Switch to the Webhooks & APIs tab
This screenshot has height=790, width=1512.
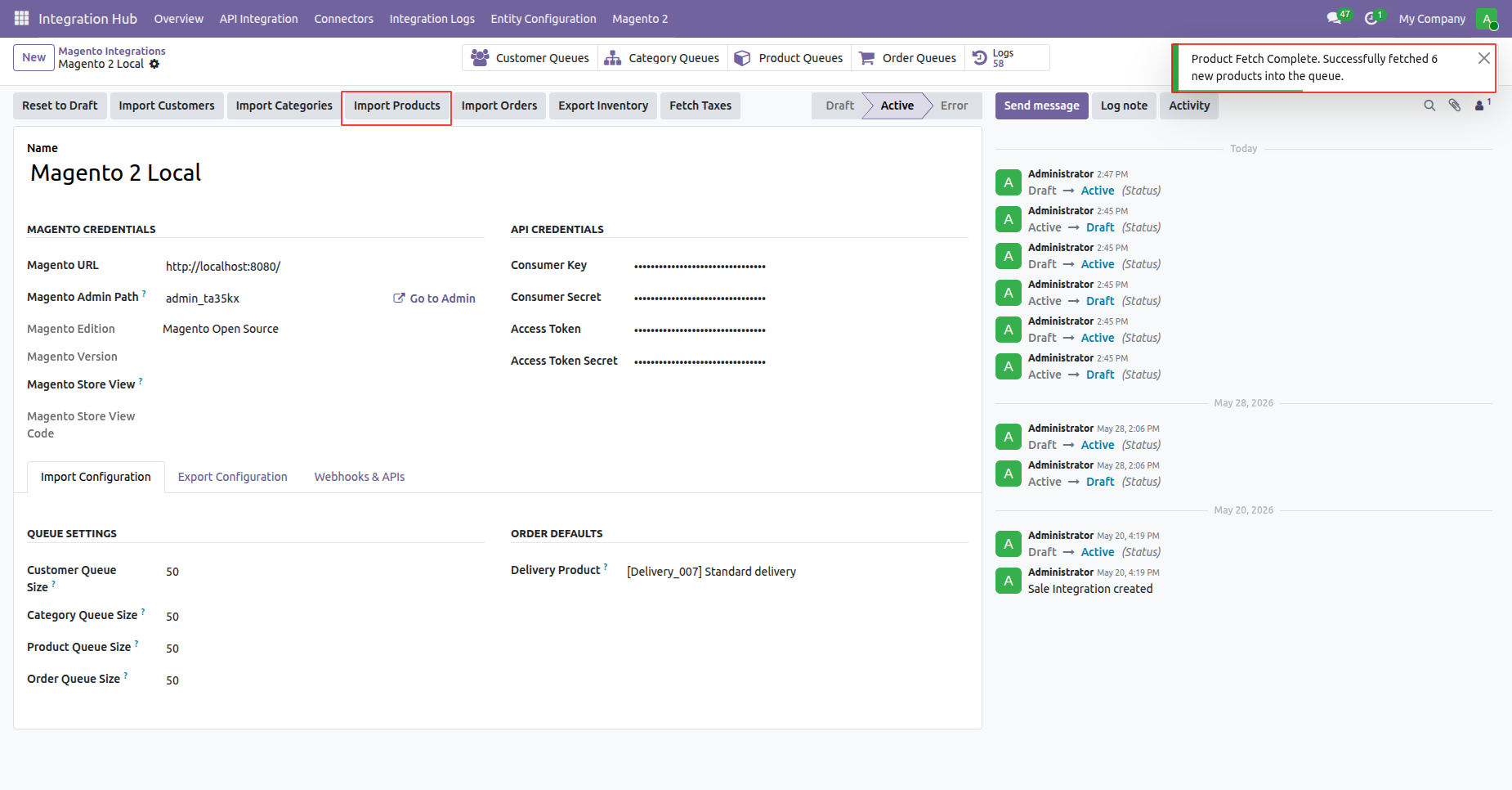[360, 477]
